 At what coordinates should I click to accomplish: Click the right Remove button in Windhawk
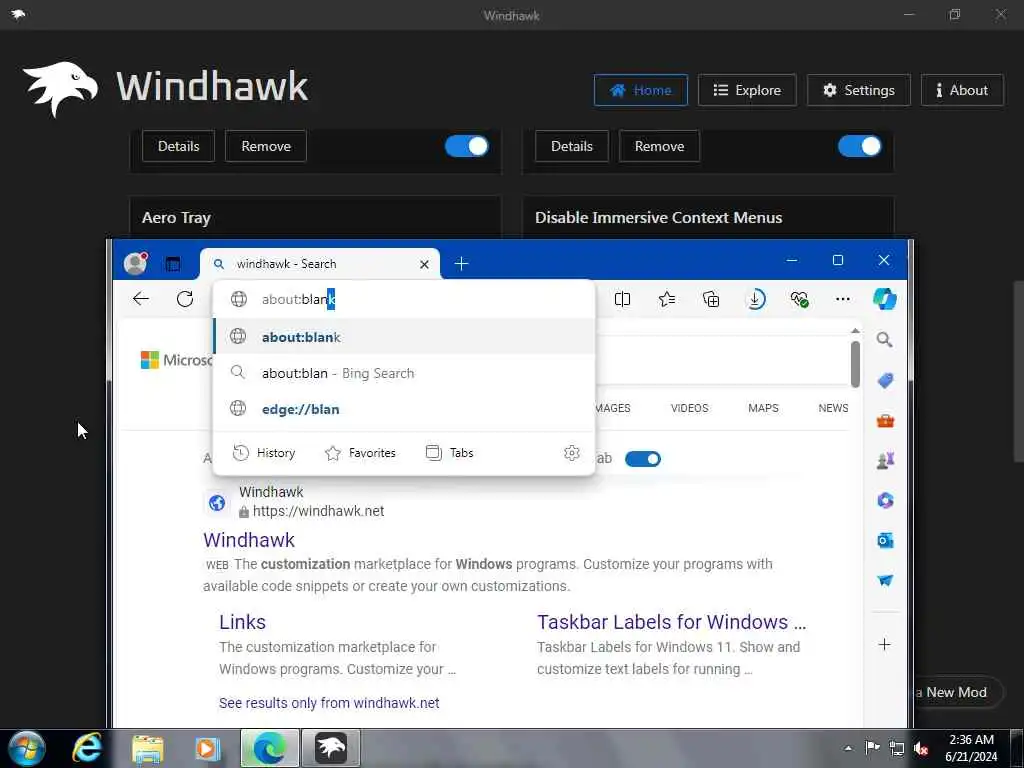pos(659,146)
